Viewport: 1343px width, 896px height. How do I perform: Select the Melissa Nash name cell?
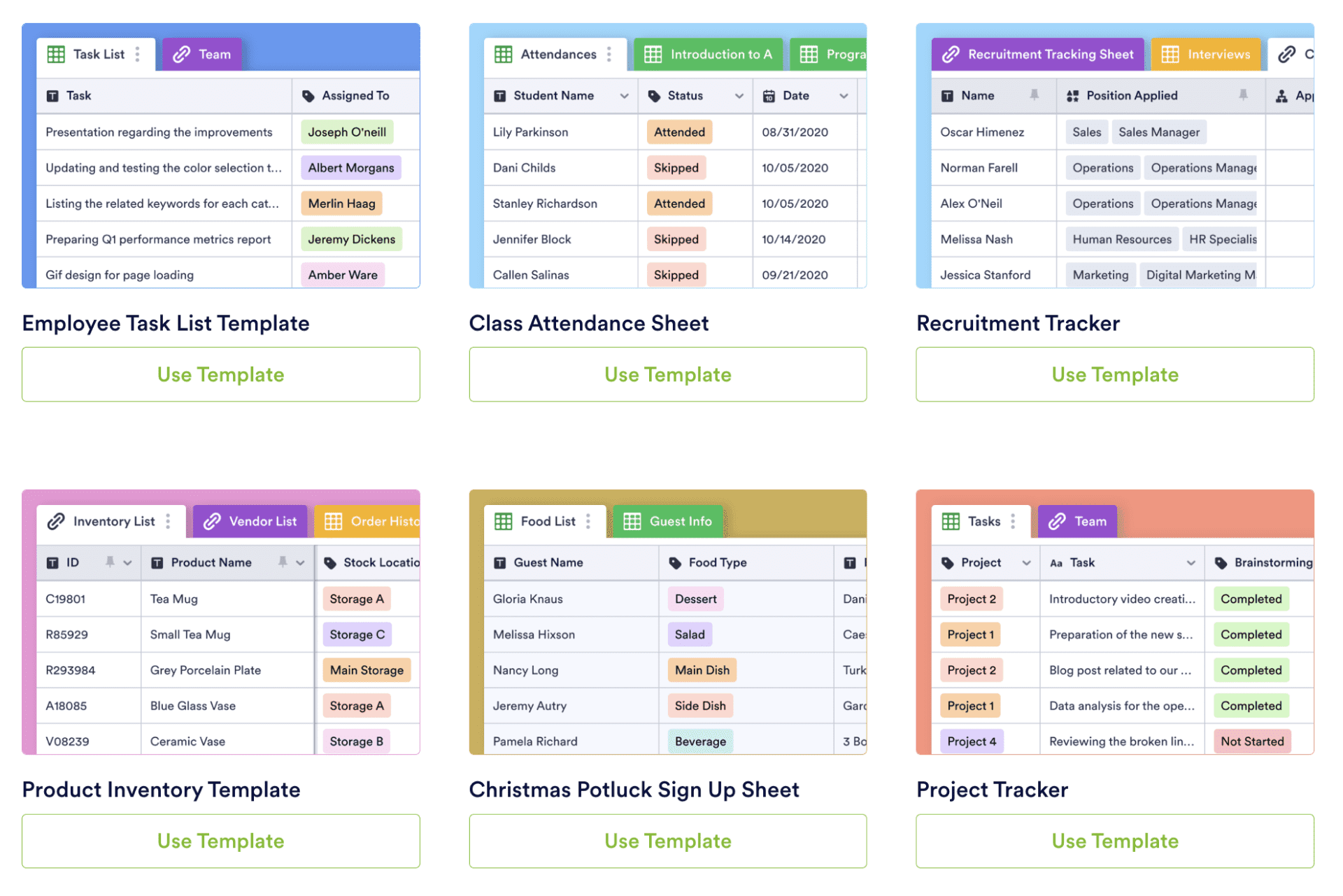(994, 239)
